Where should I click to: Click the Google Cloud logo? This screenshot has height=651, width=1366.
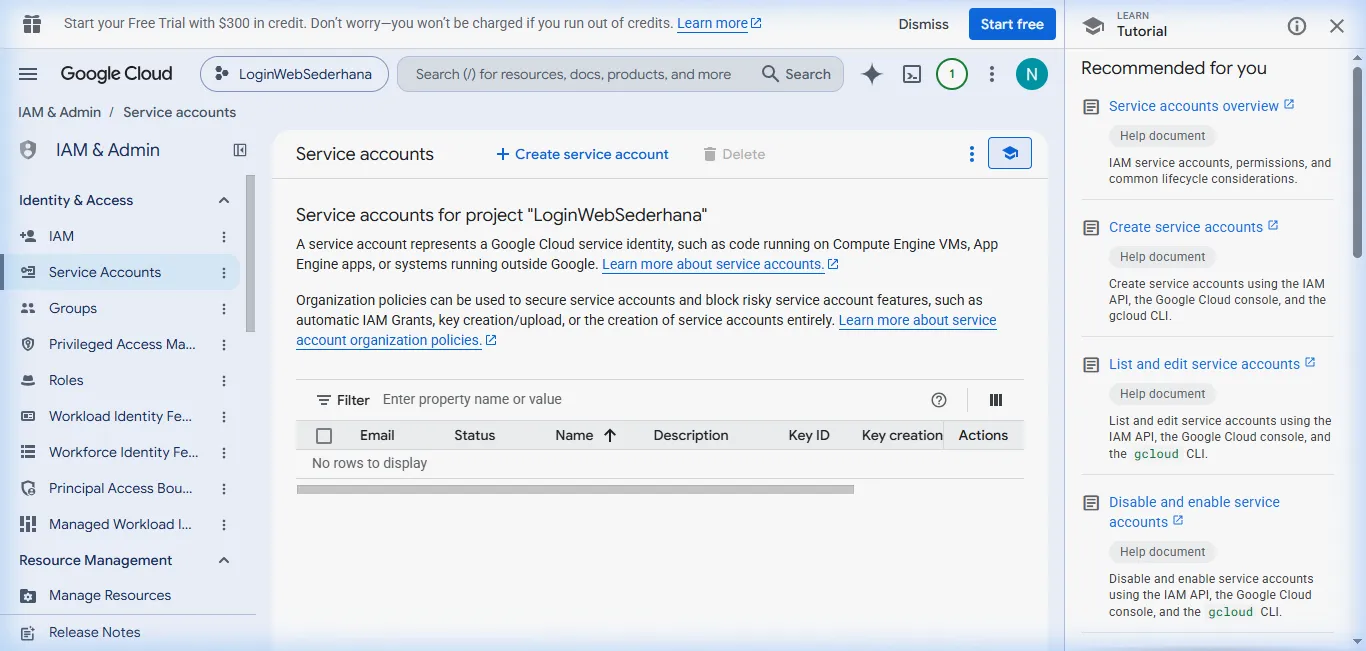tap(116, 74)
